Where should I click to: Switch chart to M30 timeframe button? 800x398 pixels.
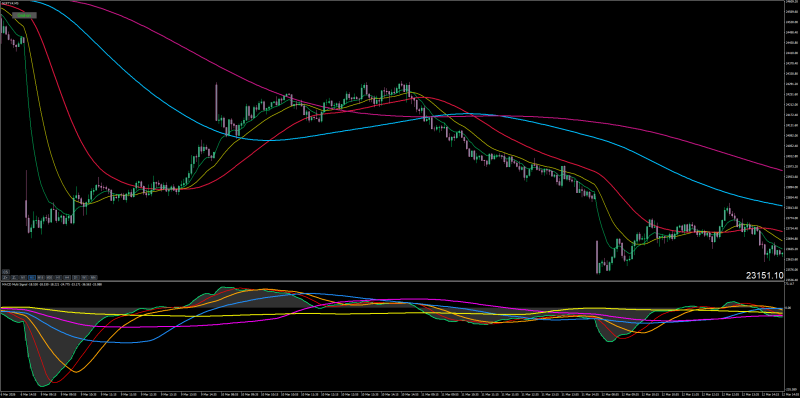click(49, 278)
